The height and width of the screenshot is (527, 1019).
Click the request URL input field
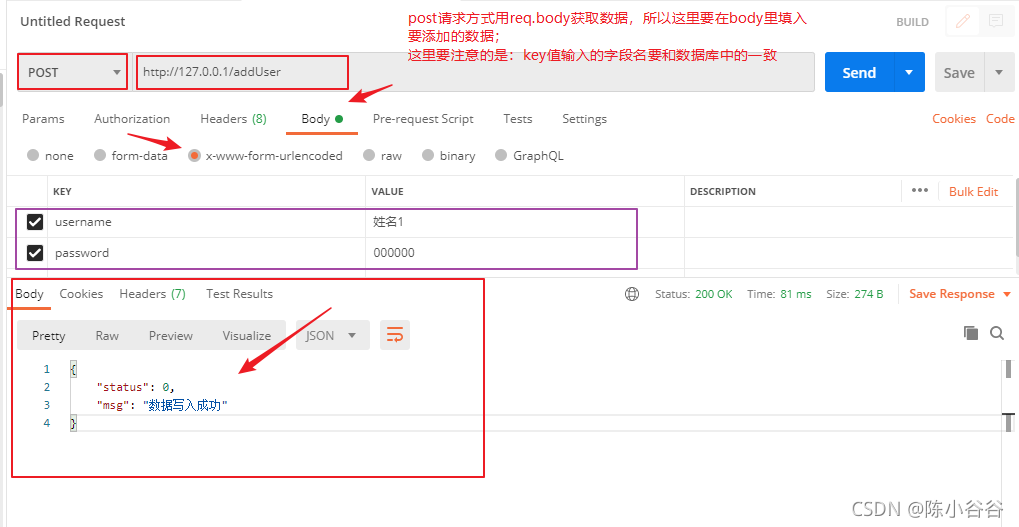tap(243, 72)
